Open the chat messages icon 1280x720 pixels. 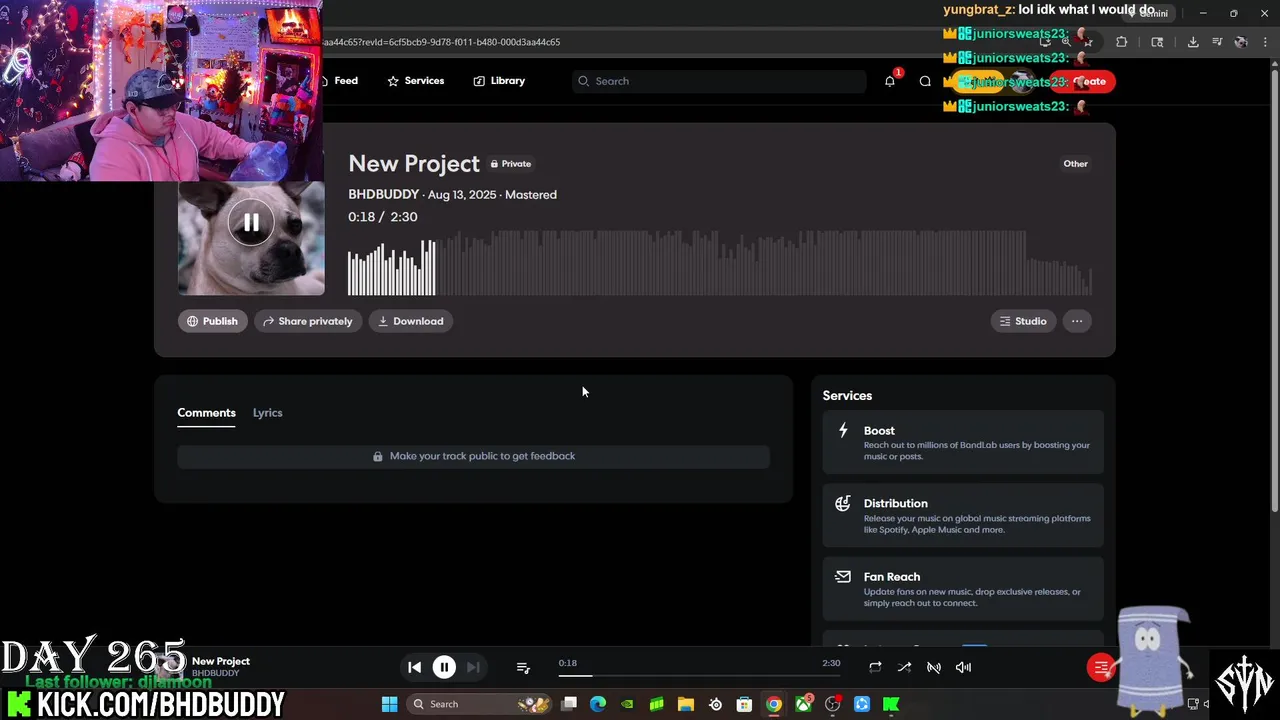coord(925,81)
